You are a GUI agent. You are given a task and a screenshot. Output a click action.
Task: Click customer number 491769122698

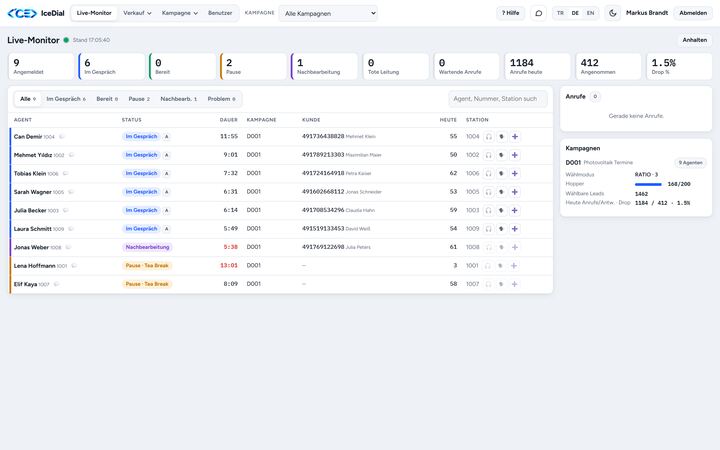pyautogui.click(x=323, y=247)
